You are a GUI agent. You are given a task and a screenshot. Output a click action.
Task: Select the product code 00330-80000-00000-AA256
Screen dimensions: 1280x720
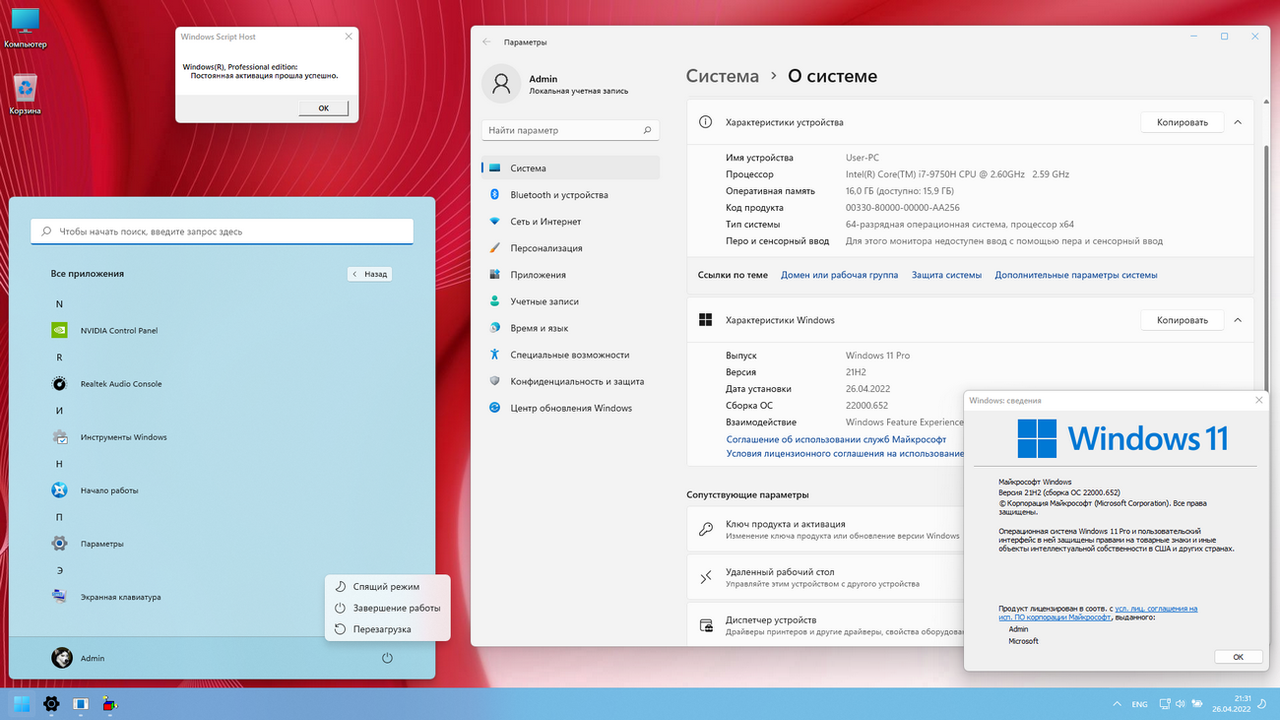[x=902, y=207]
